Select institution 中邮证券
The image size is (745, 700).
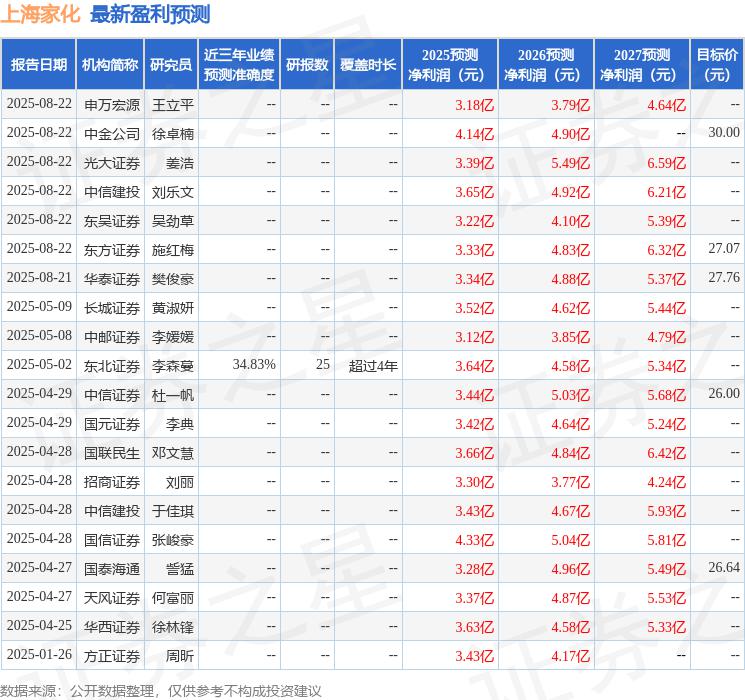[x=112, y=336]
